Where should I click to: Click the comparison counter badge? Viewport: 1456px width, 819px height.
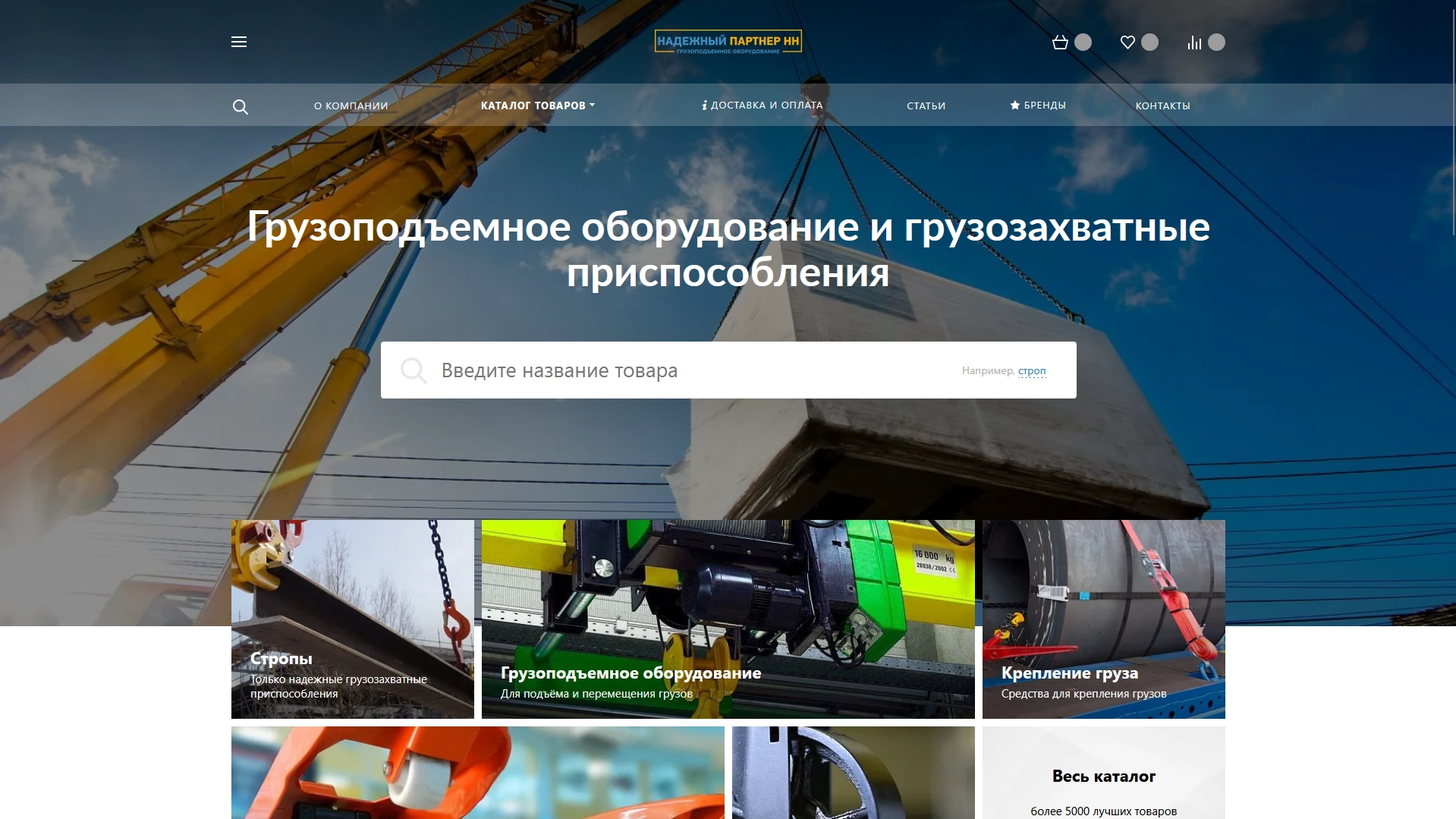1217,43
